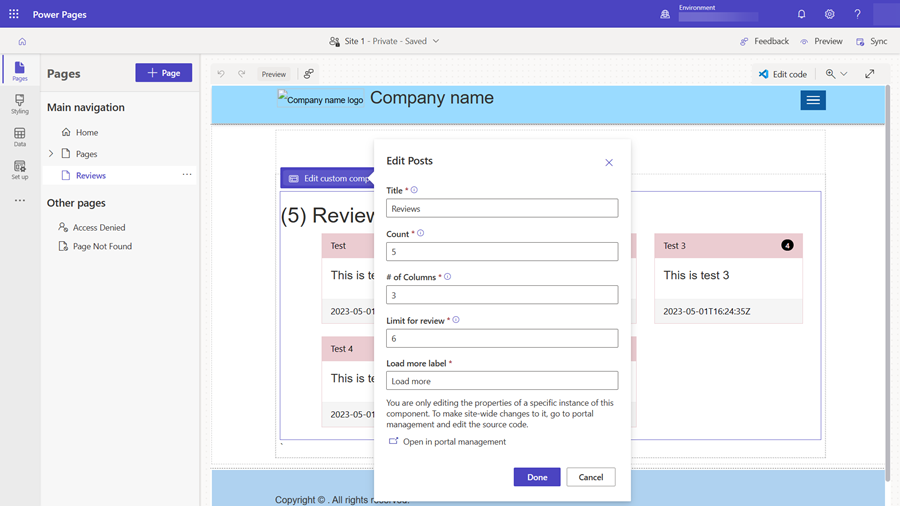Click the 2023-05-01T16:24:35Z timestamp
Image resolution: width=900 pixels, height=506 pixels.
click(707, 312)
